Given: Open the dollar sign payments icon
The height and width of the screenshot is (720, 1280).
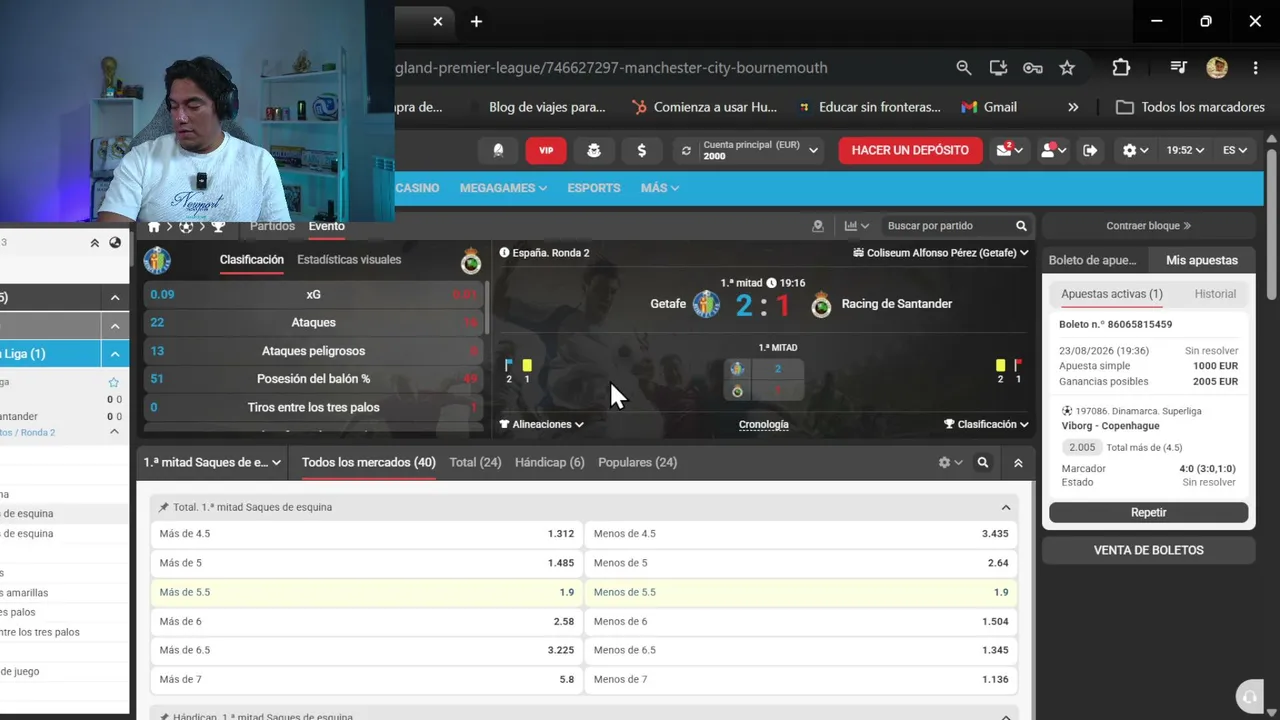Looking at the screenshot, I should coord(642,150).
